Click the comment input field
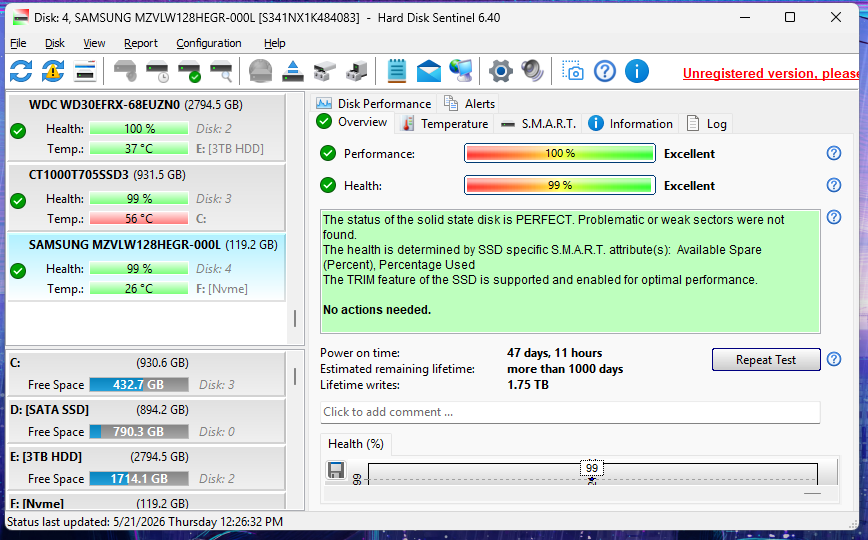 [x=570, y=412]
